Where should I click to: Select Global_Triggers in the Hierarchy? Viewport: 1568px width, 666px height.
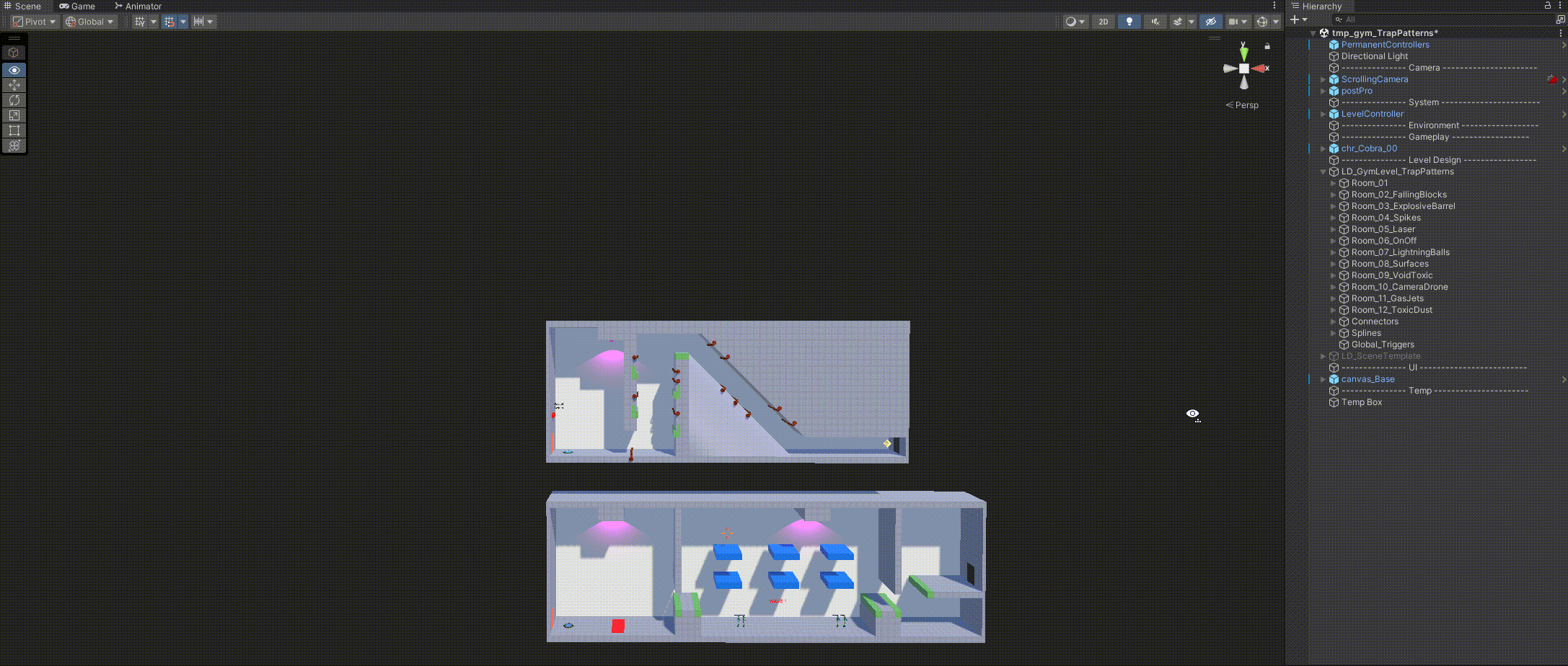1382,345
